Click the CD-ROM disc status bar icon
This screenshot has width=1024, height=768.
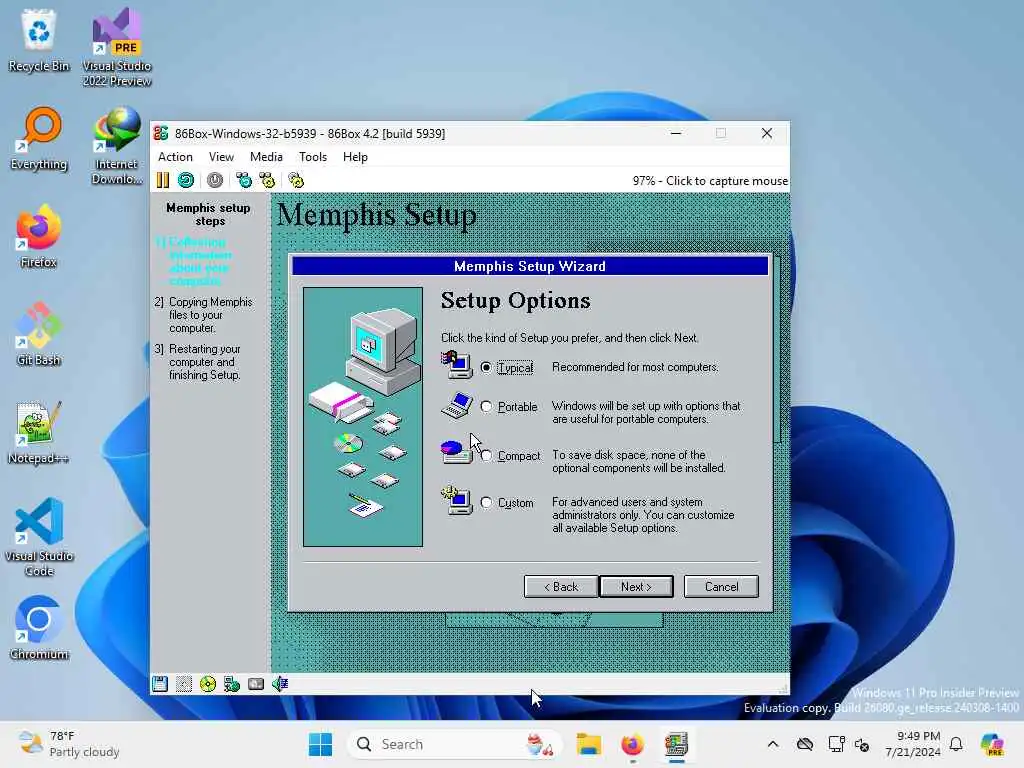coord(208,684)
